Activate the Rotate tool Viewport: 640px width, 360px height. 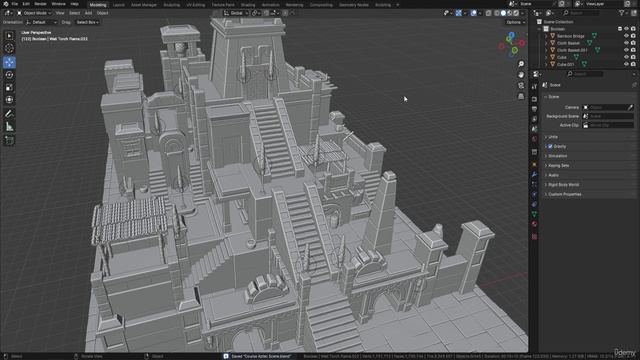[9, 75]
